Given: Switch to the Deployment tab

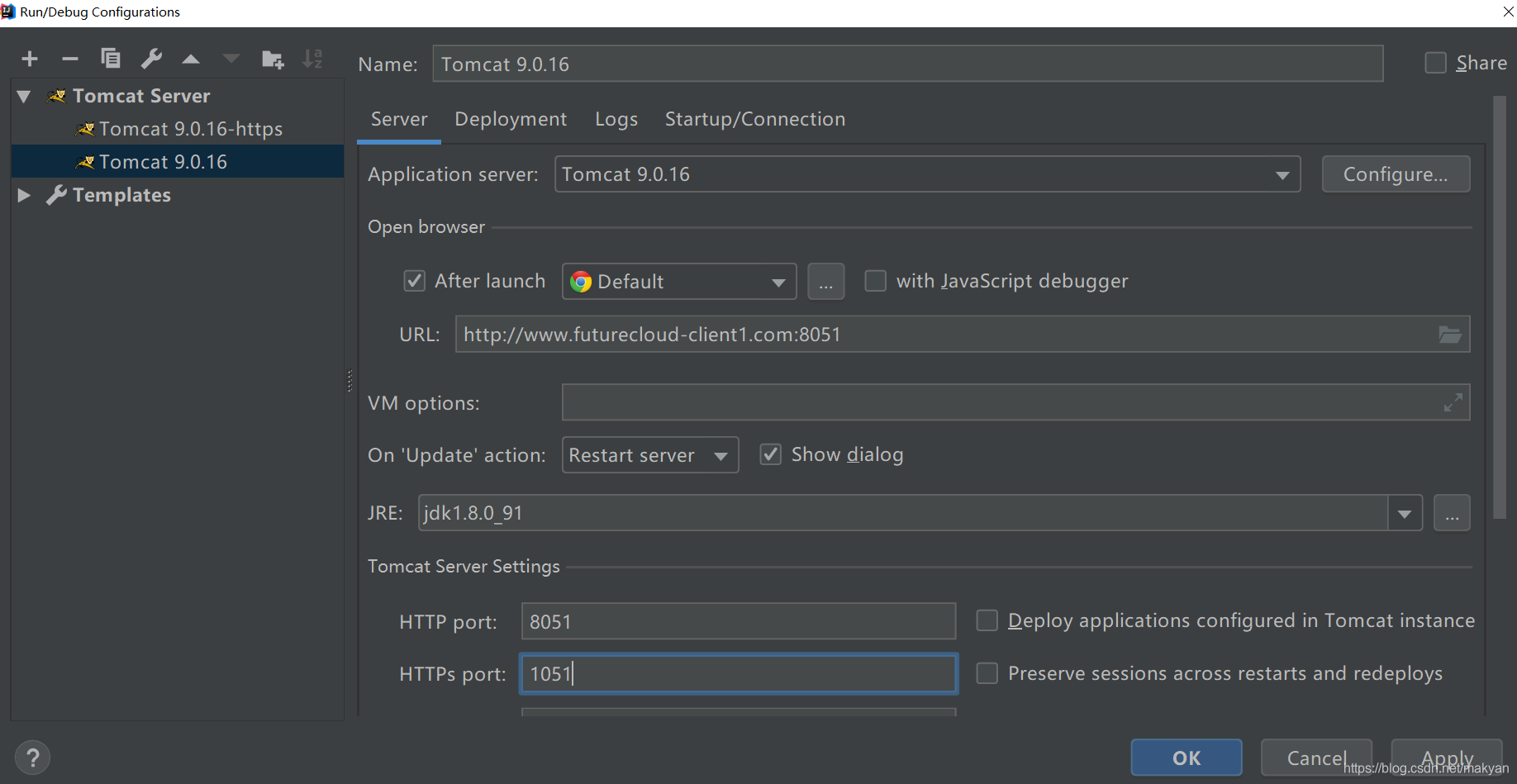Looking at the screenshot, I should coord(511,119).
